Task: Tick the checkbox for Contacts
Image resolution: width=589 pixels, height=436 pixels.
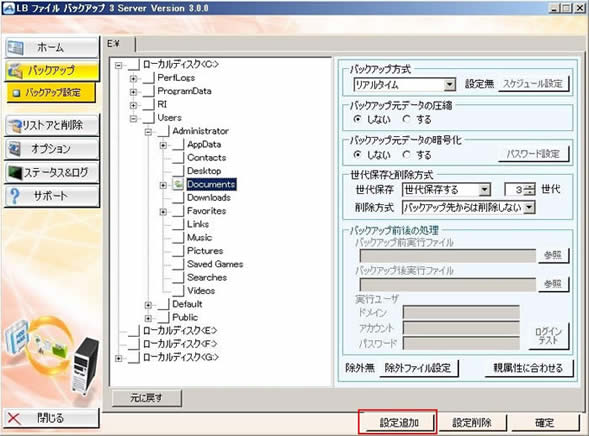Action: pyautogui.click(x=178, y=158)
